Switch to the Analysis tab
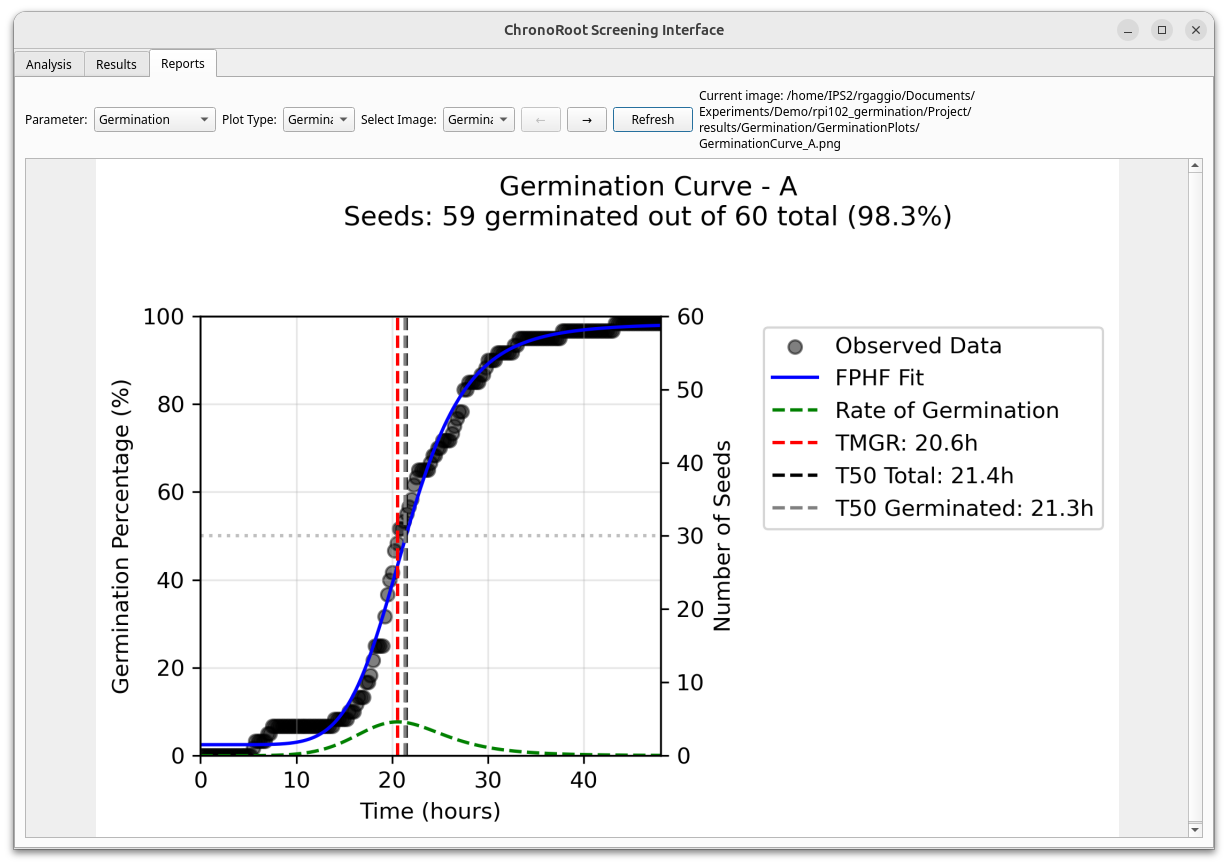The height and width of the screenshot is (866, 1228). 48,63
